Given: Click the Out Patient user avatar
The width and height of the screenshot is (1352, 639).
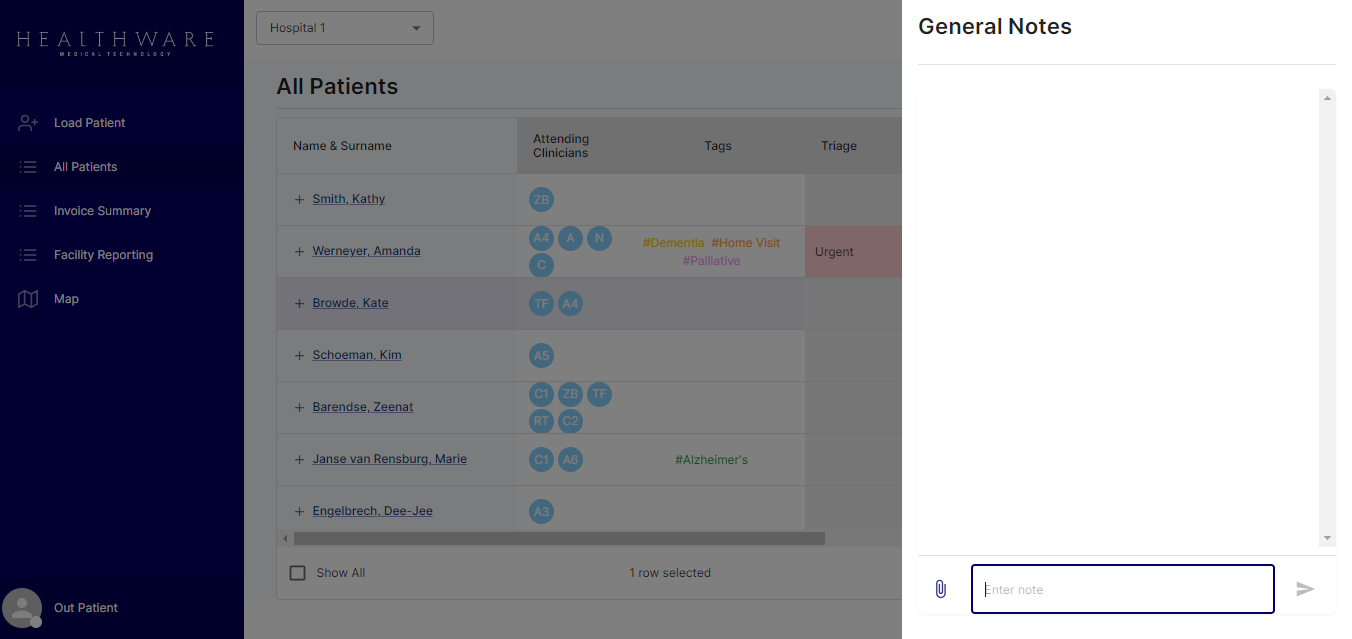Looking at the screenshot, I should pos(22,608).
